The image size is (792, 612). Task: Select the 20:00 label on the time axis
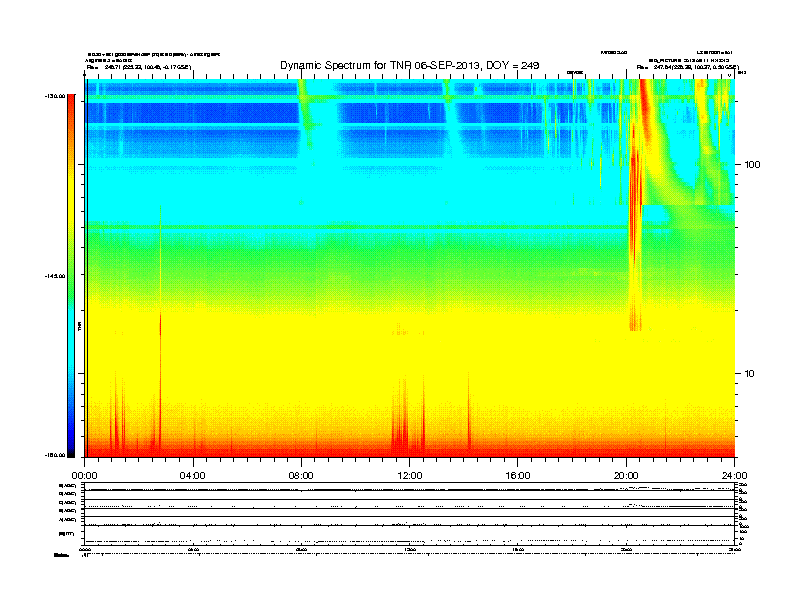click(x=626, y=476)
